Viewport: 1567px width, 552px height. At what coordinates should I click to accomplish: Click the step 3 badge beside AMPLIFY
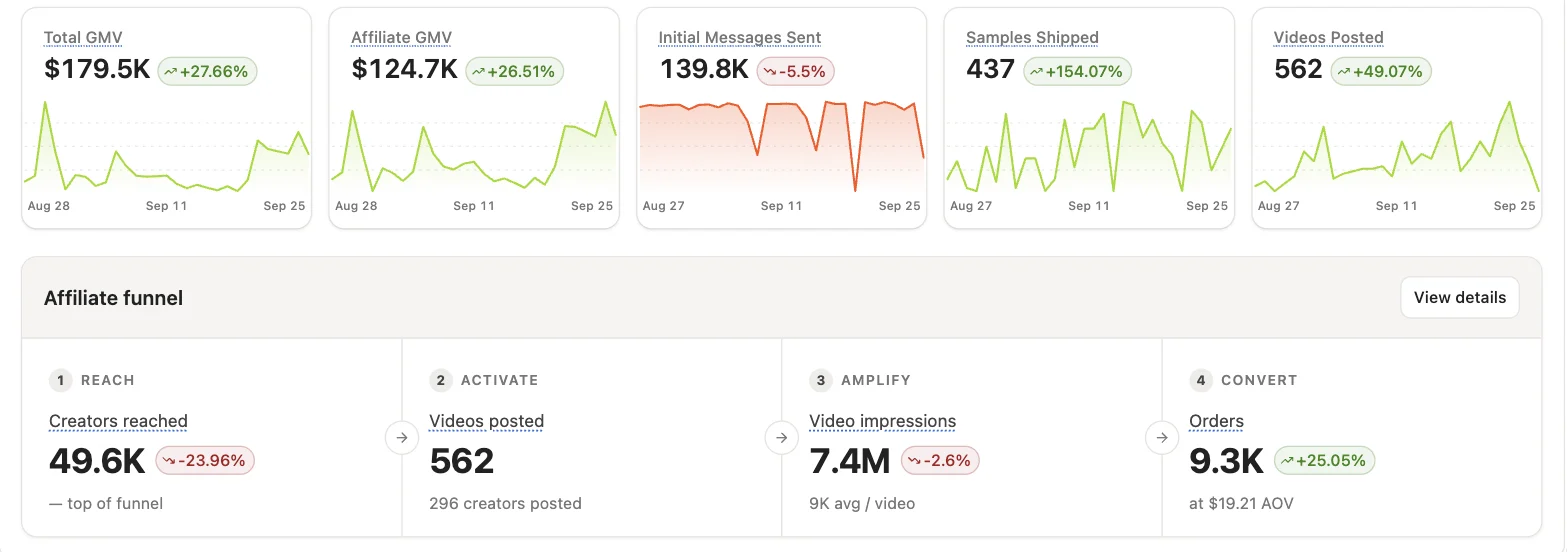[821, 380]
